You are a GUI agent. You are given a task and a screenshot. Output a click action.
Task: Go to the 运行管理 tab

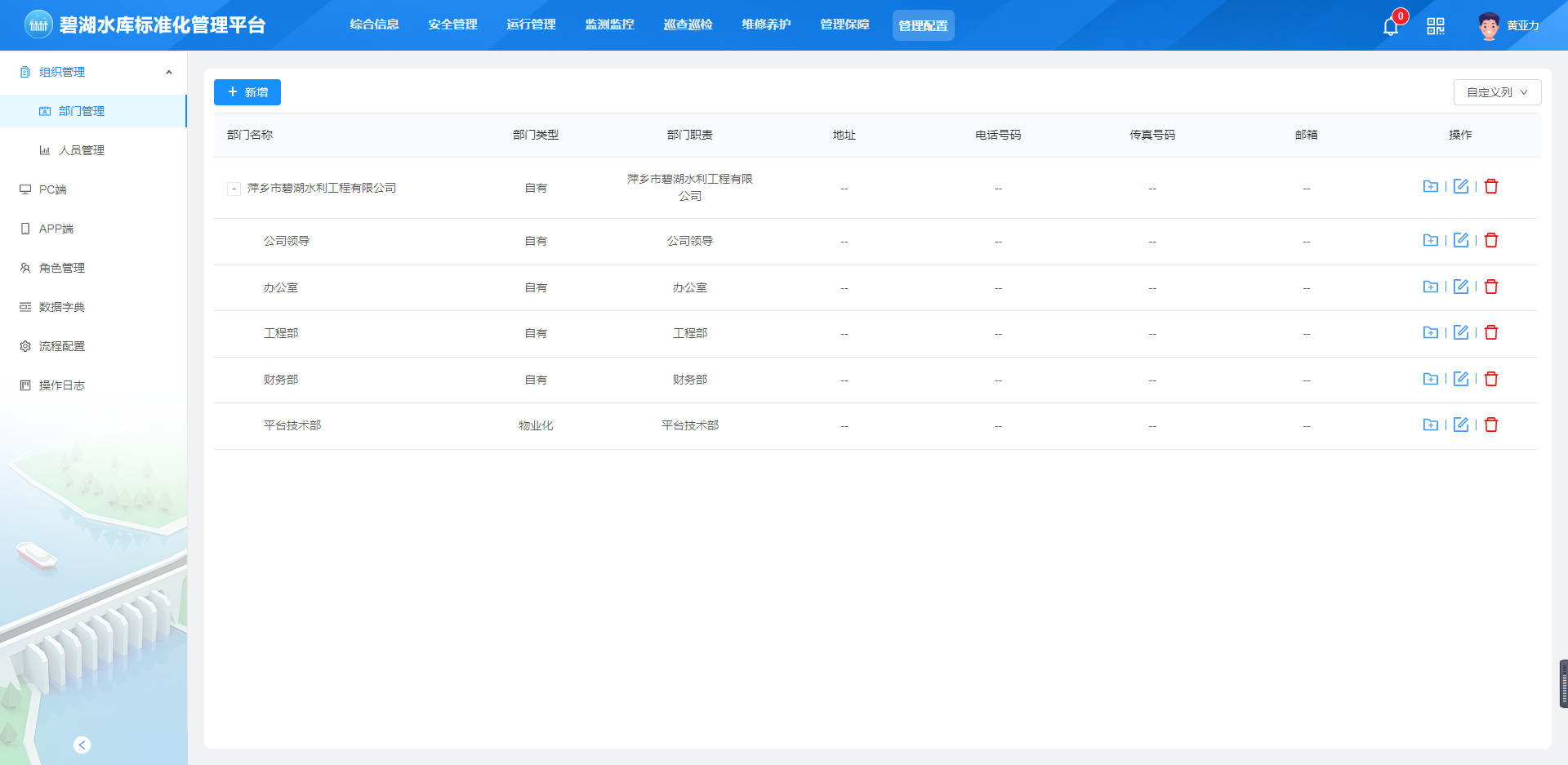point(531,24)
